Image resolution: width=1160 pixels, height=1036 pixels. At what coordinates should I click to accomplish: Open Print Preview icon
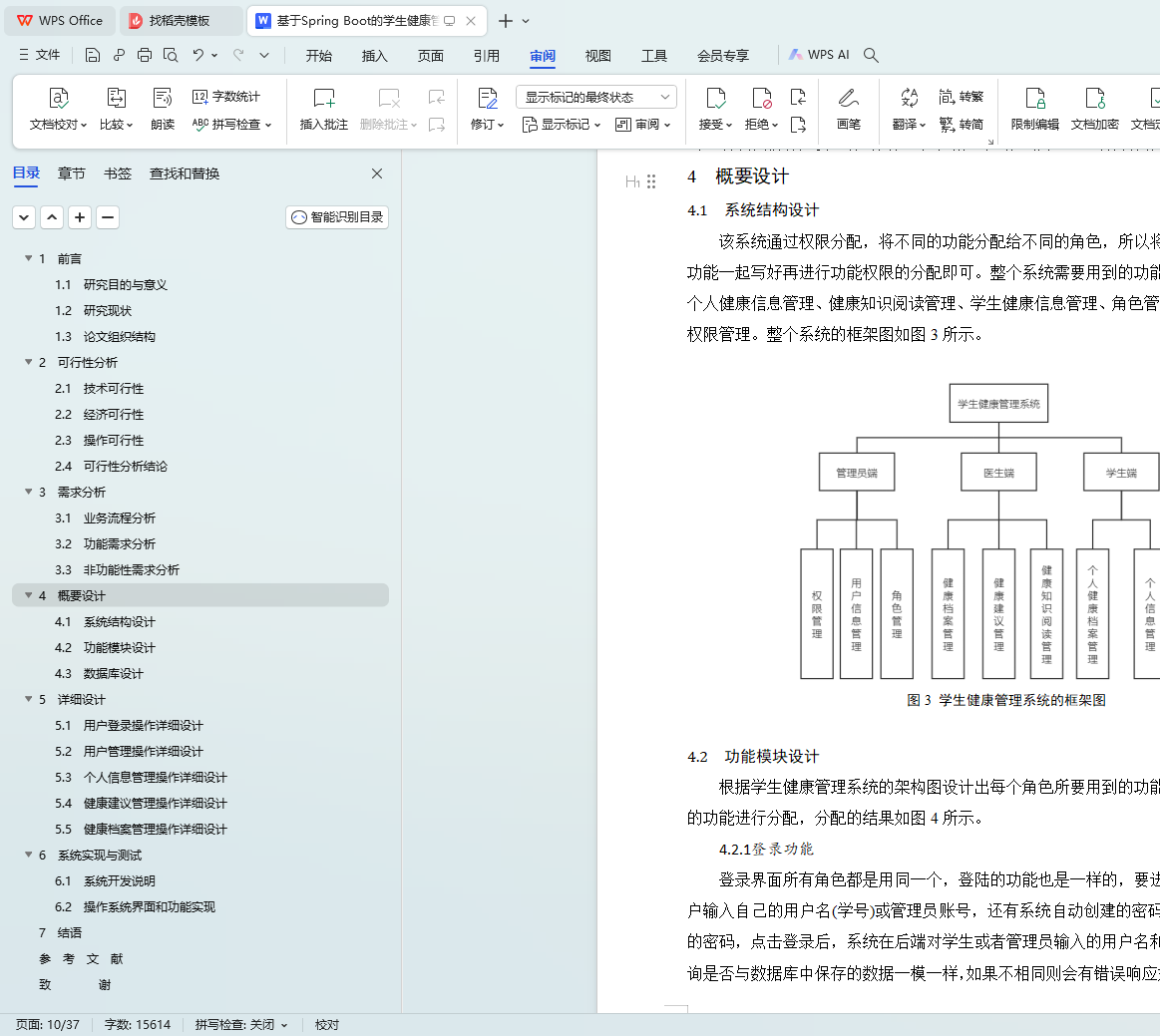click(171, 55)
